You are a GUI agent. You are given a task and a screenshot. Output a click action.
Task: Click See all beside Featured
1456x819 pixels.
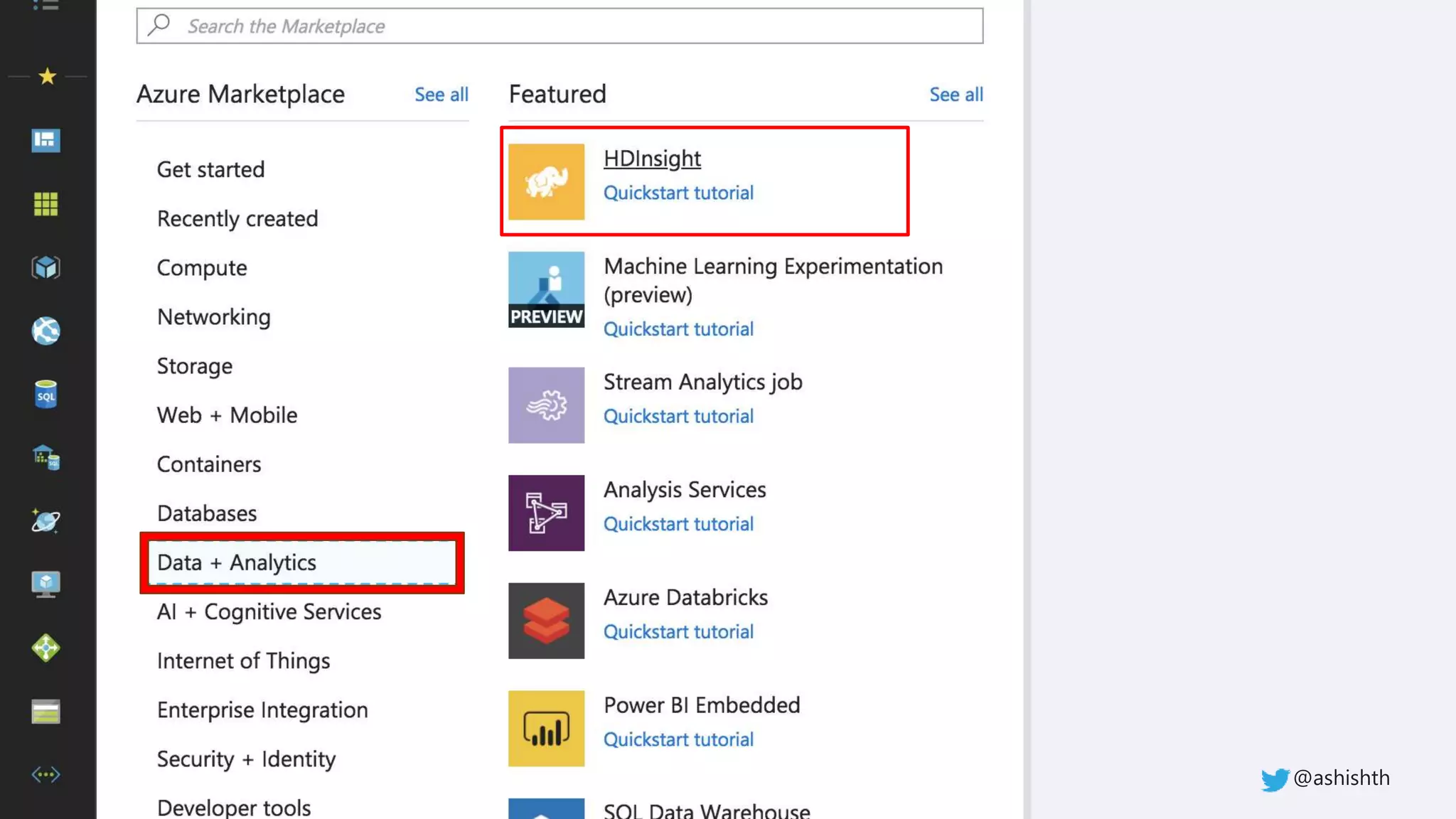pos(955,95)
